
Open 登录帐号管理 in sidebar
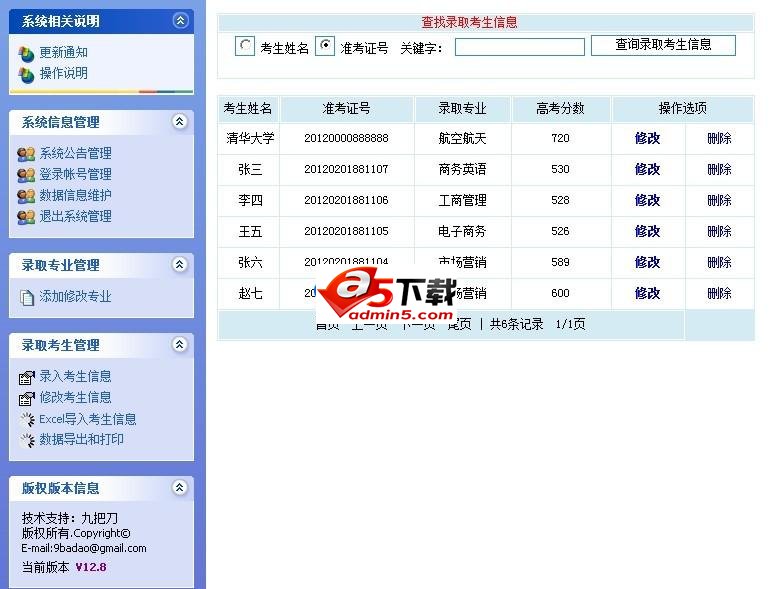point(76,174)
